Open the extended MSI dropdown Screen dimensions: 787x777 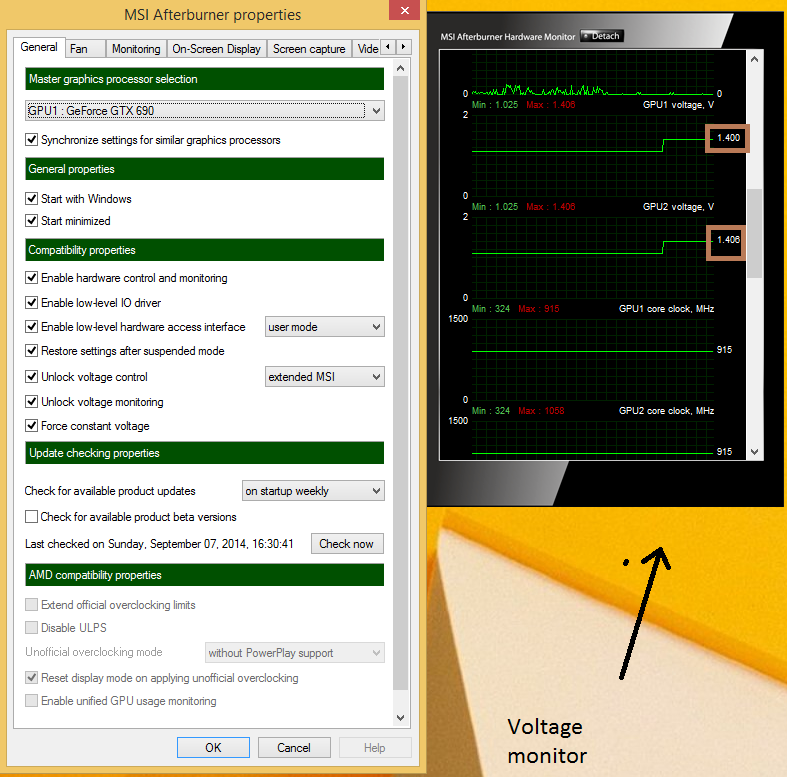point(325,376)
